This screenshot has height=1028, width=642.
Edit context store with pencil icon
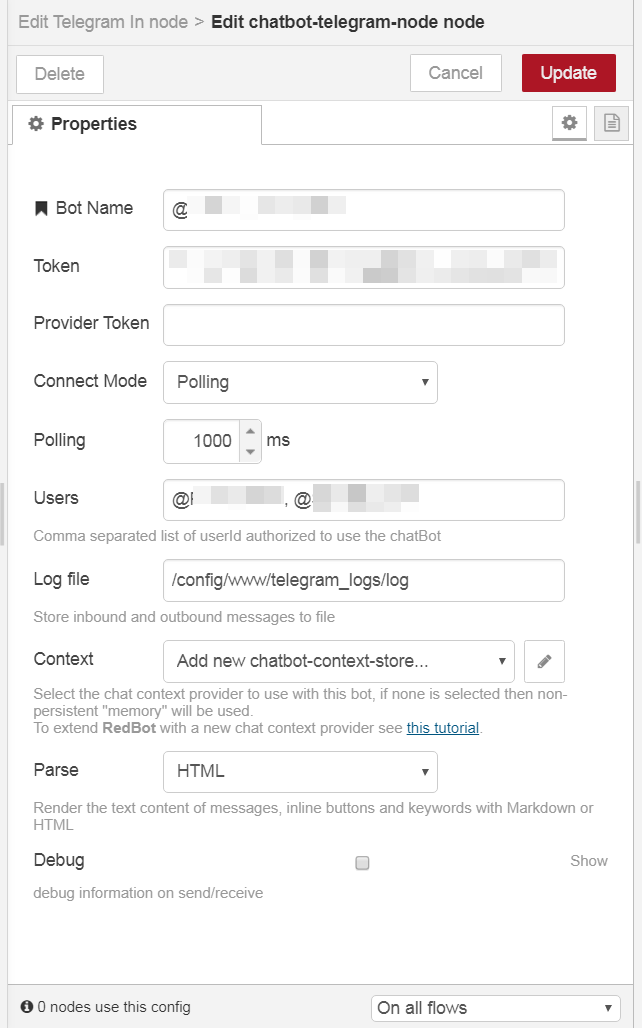544,661
